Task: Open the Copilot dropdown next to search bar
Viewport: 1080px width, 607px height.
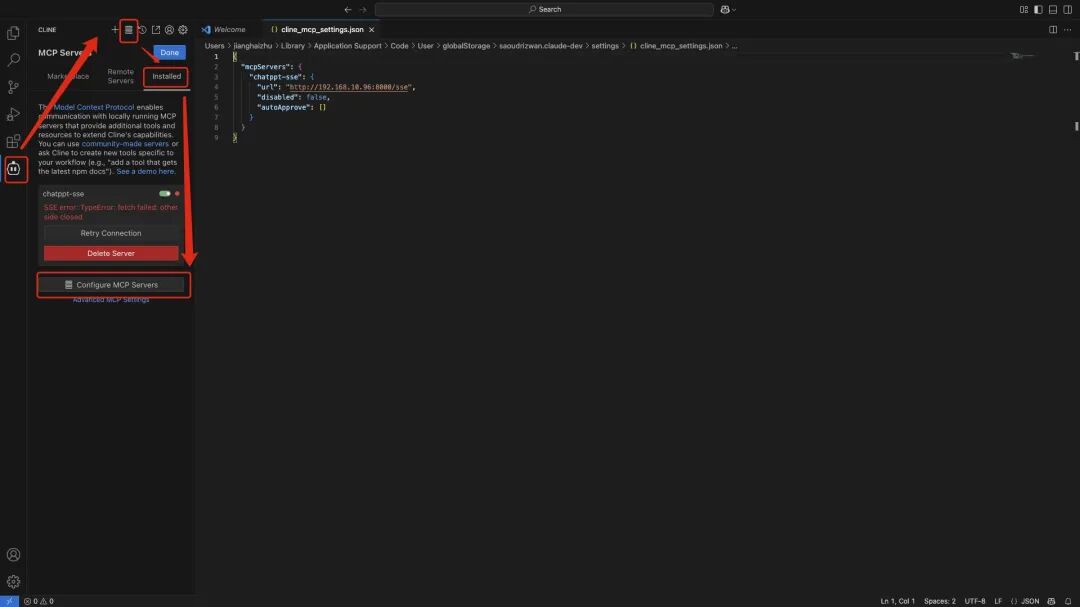Action: coord(727,9)
